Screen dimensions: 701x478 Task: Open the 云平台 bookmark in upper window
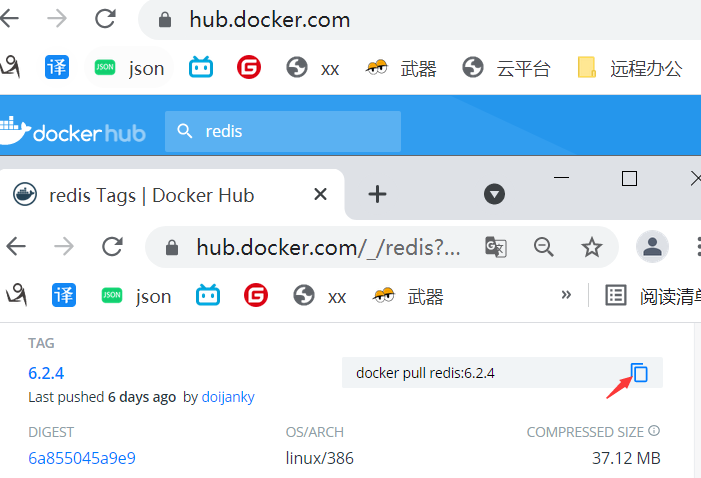click(x=507, y=68)
